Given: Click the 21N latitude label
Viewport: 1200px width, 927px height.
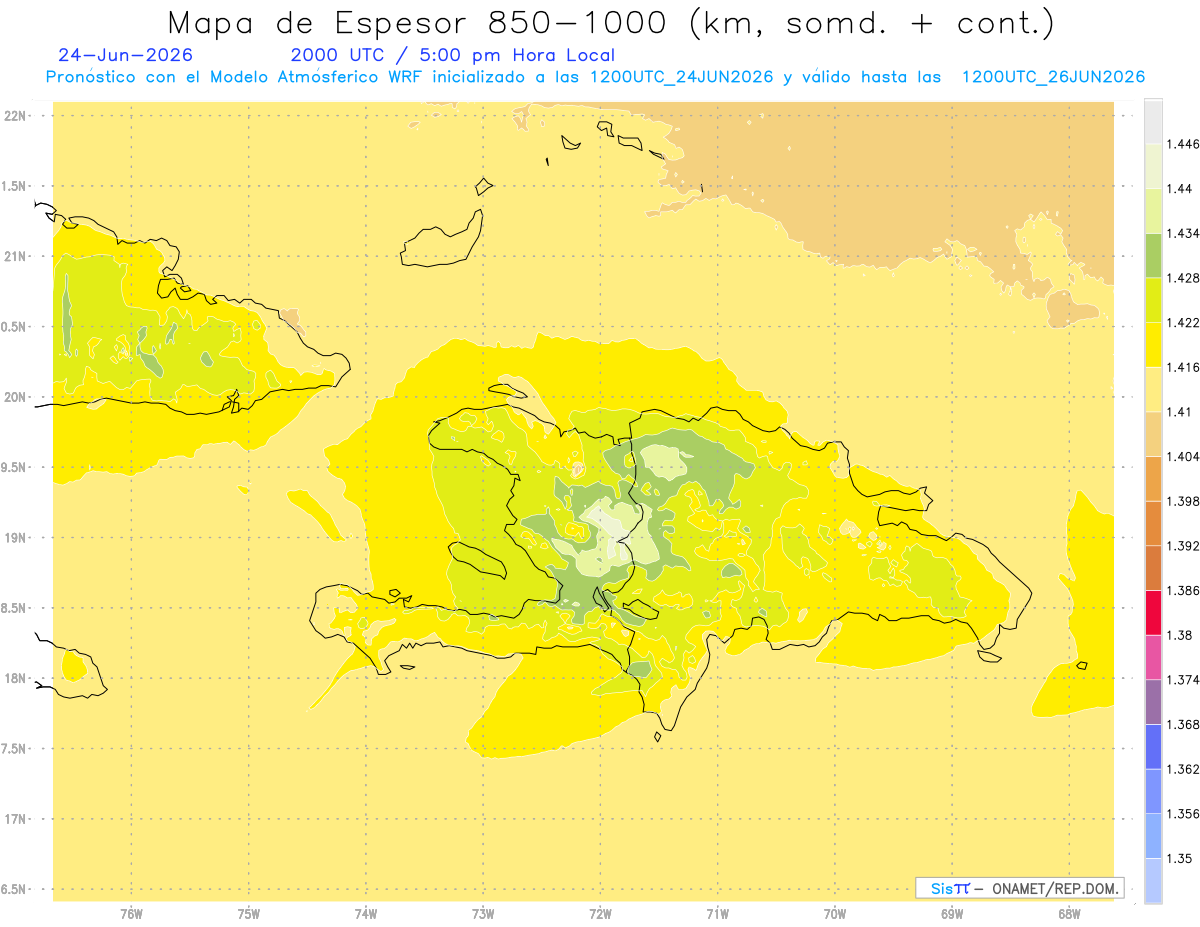Looking at the screenshot, I should click(x=16, y=257).
